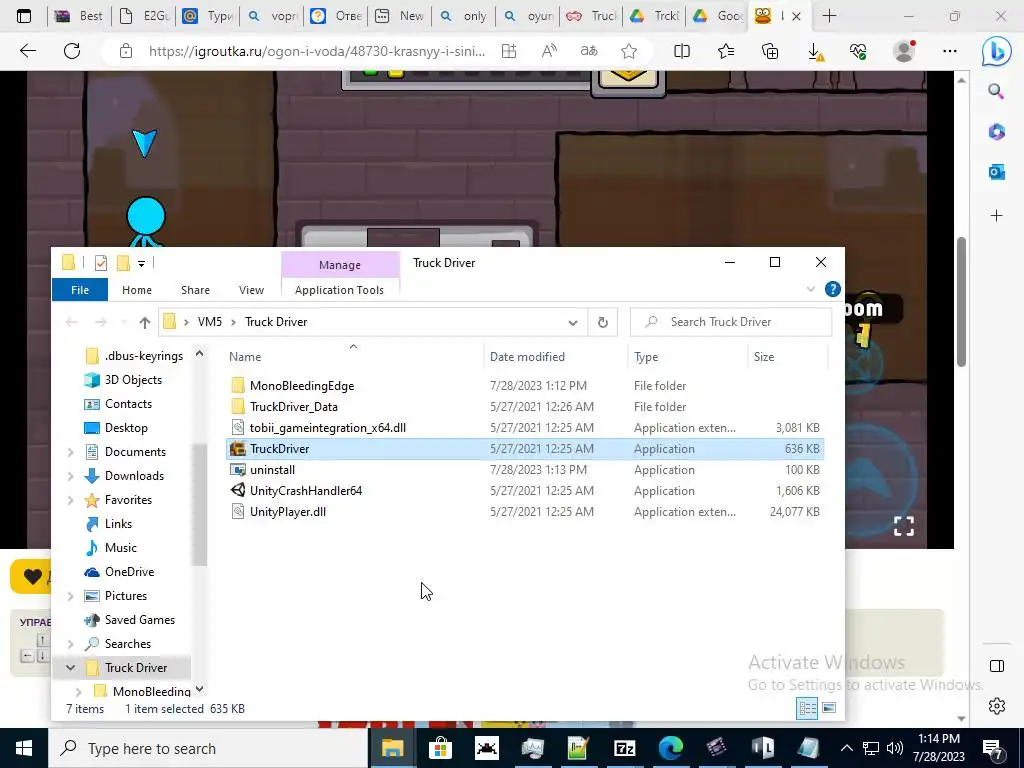The width and height of the screenshot is (1024, 768).
Task: Open Edge Collections panel
Action: point(770,51)
